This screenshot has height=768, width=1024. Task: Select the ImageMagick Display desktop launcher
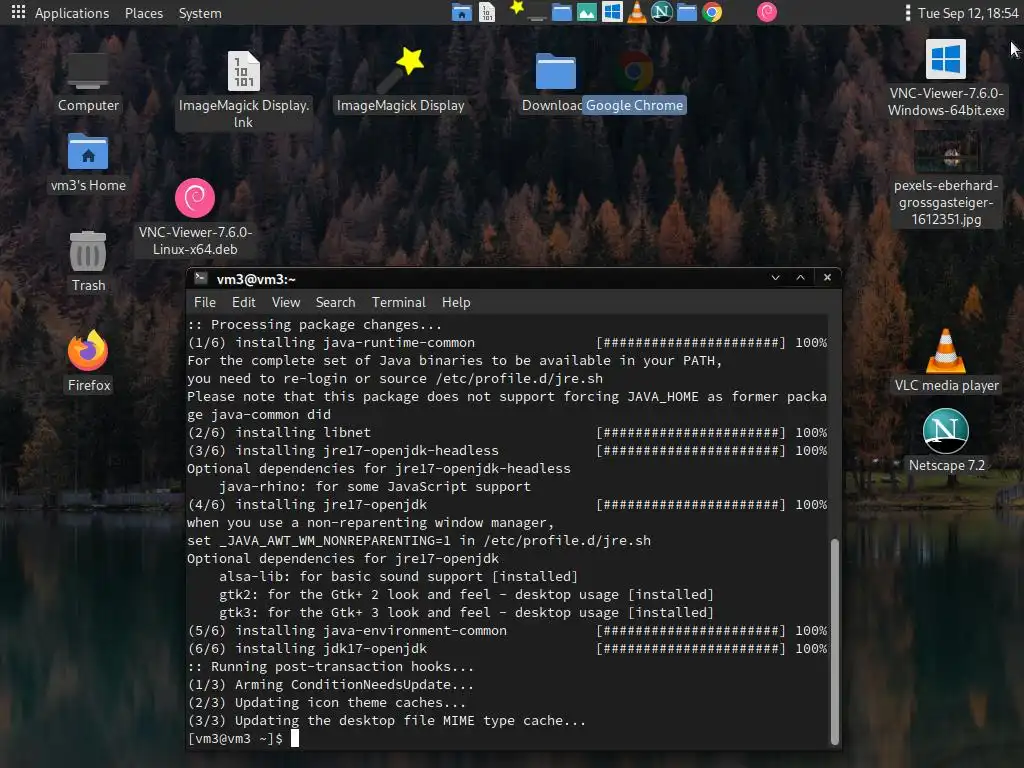(x=400, y=80)
